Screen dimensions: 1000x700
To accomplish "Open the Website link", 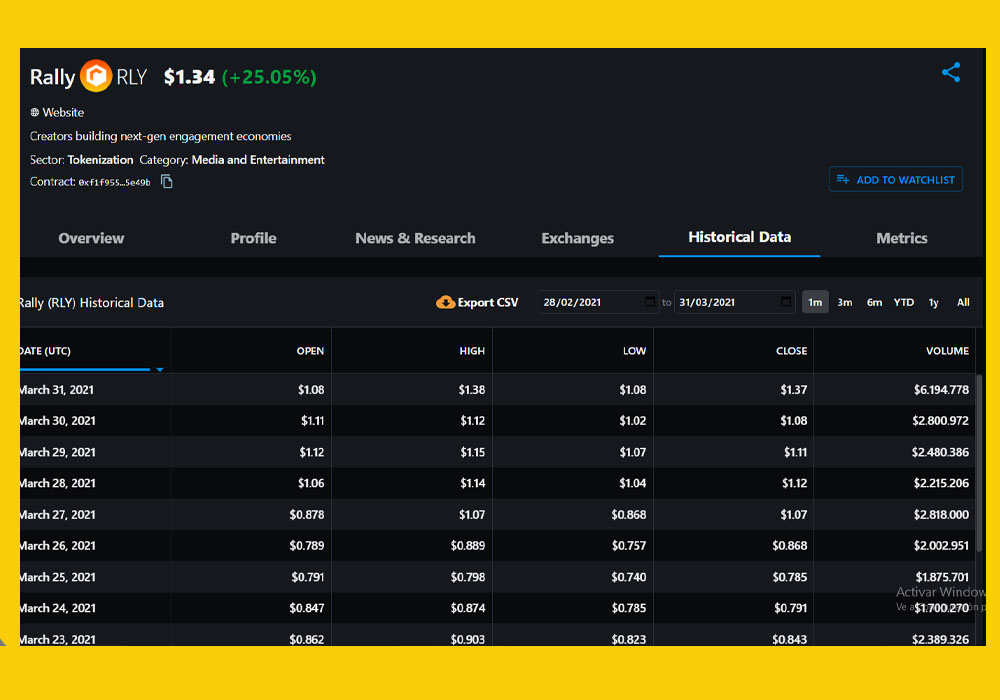I will coord(63,112).
